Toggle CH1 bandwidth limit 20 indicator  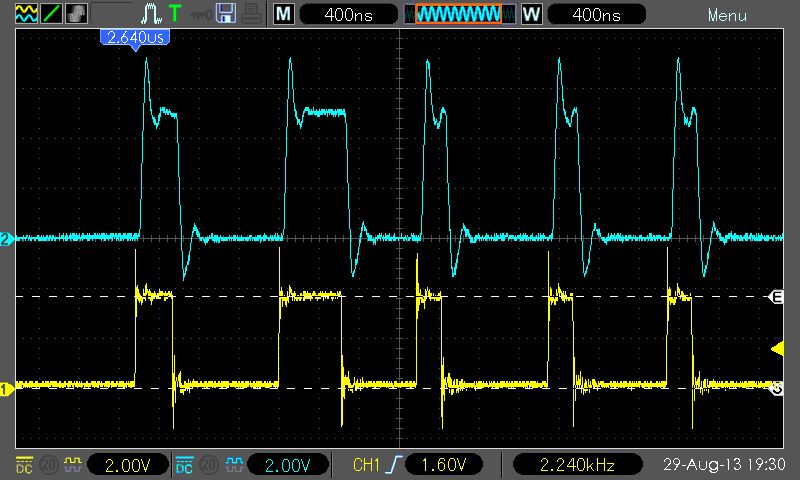click(x=47, y=465)
